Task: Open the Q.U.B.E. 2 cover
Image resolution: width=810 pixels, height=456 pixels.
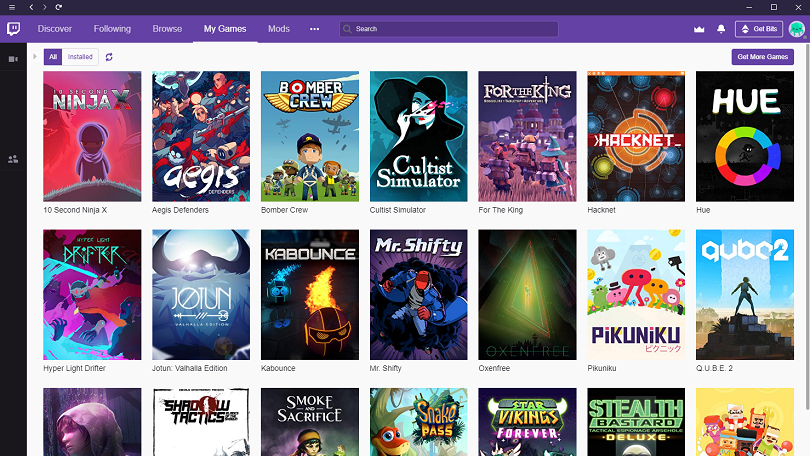Action: point(745,294)
